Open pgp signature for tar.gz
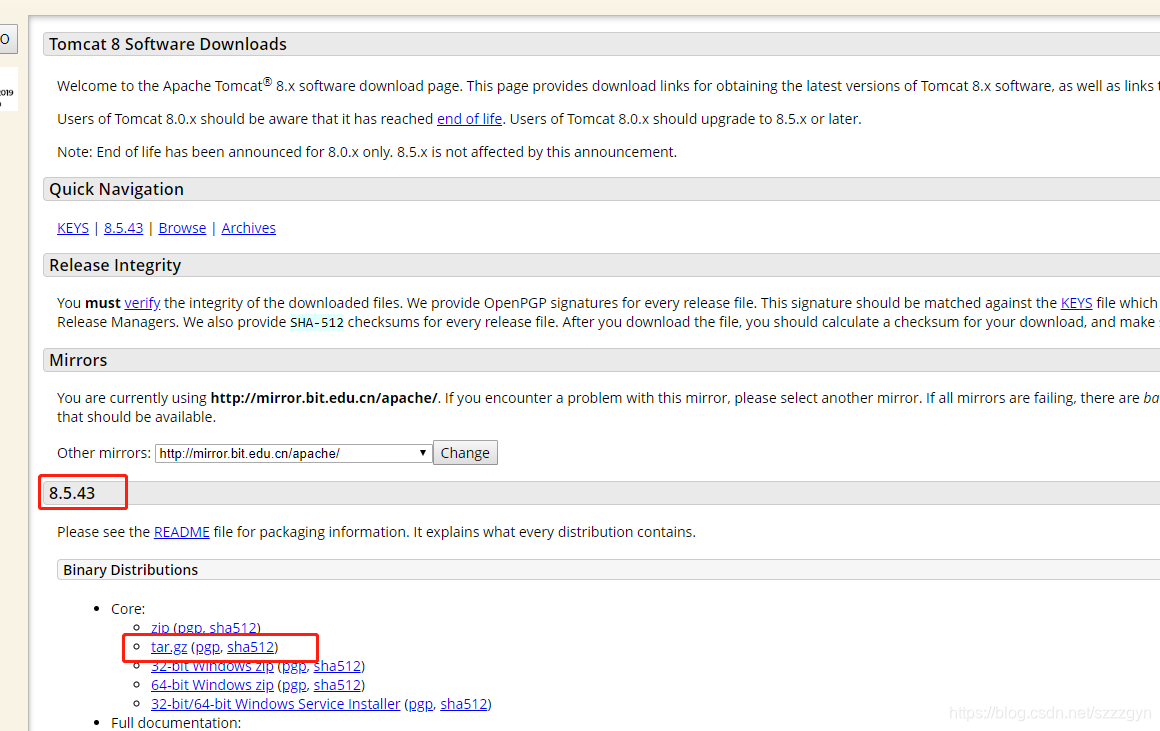The height and width of the screenshot is (731, 1160). (207, 647)
